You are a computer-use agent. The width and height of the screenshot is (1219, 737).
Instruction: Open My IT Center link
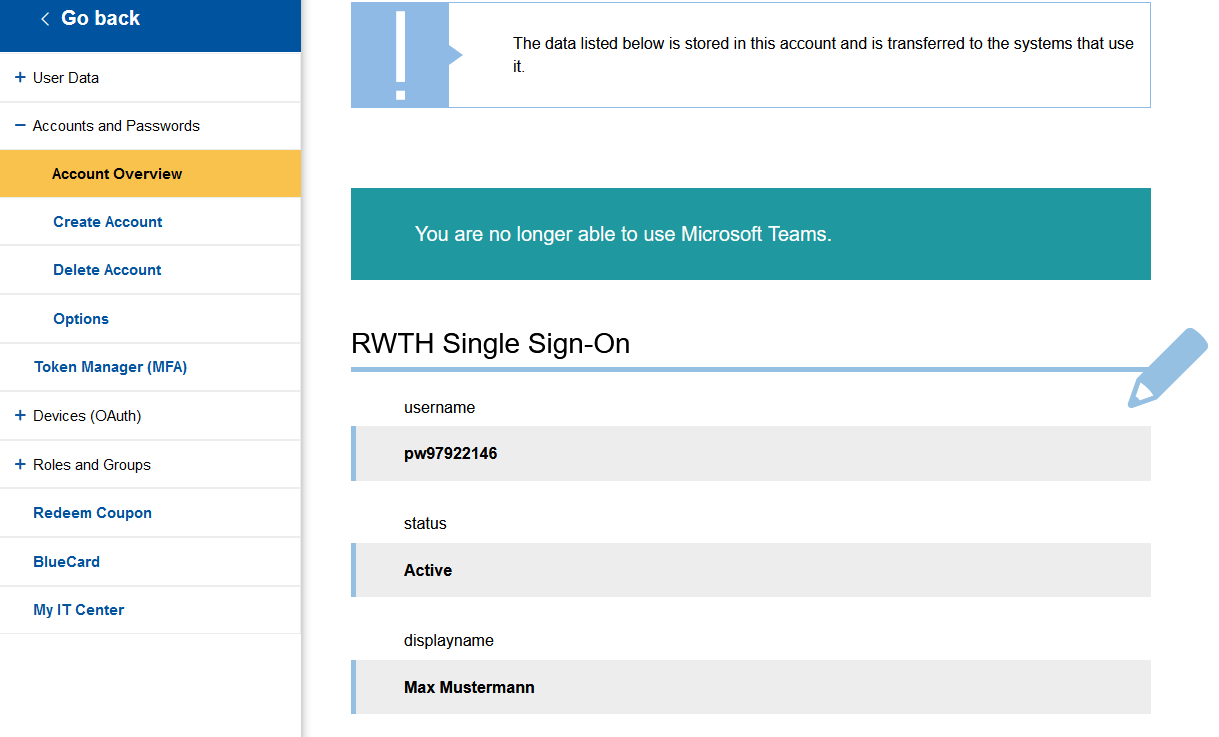click(x=78, y=610)
